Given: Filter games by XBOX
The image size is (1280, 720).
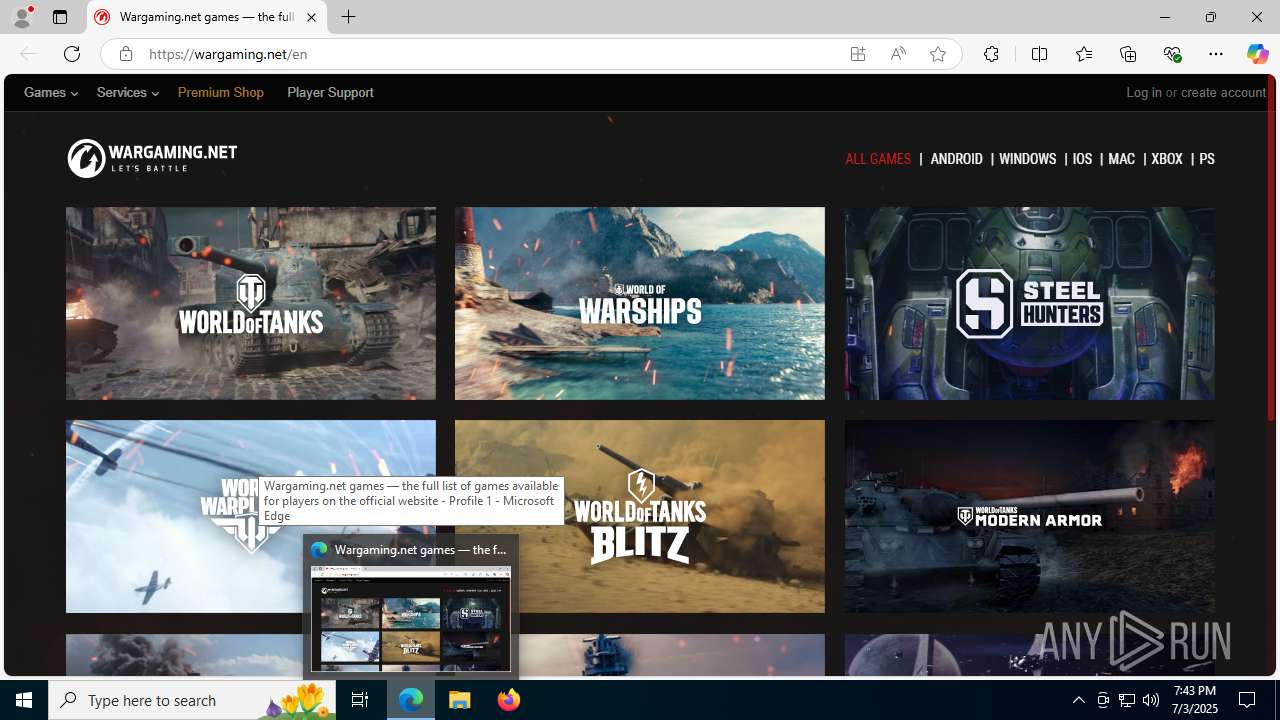Looking at the screenshot, I should click(x=1167, y=159).
